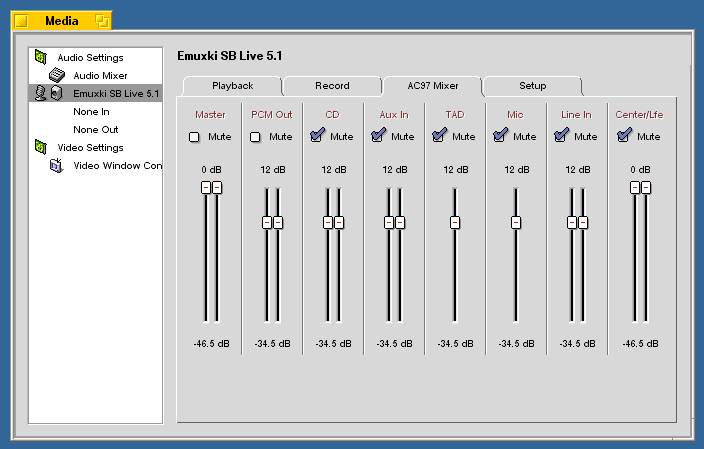Click the zoom icon in Media title tab

pyautogui.click(x=101, y=20)
